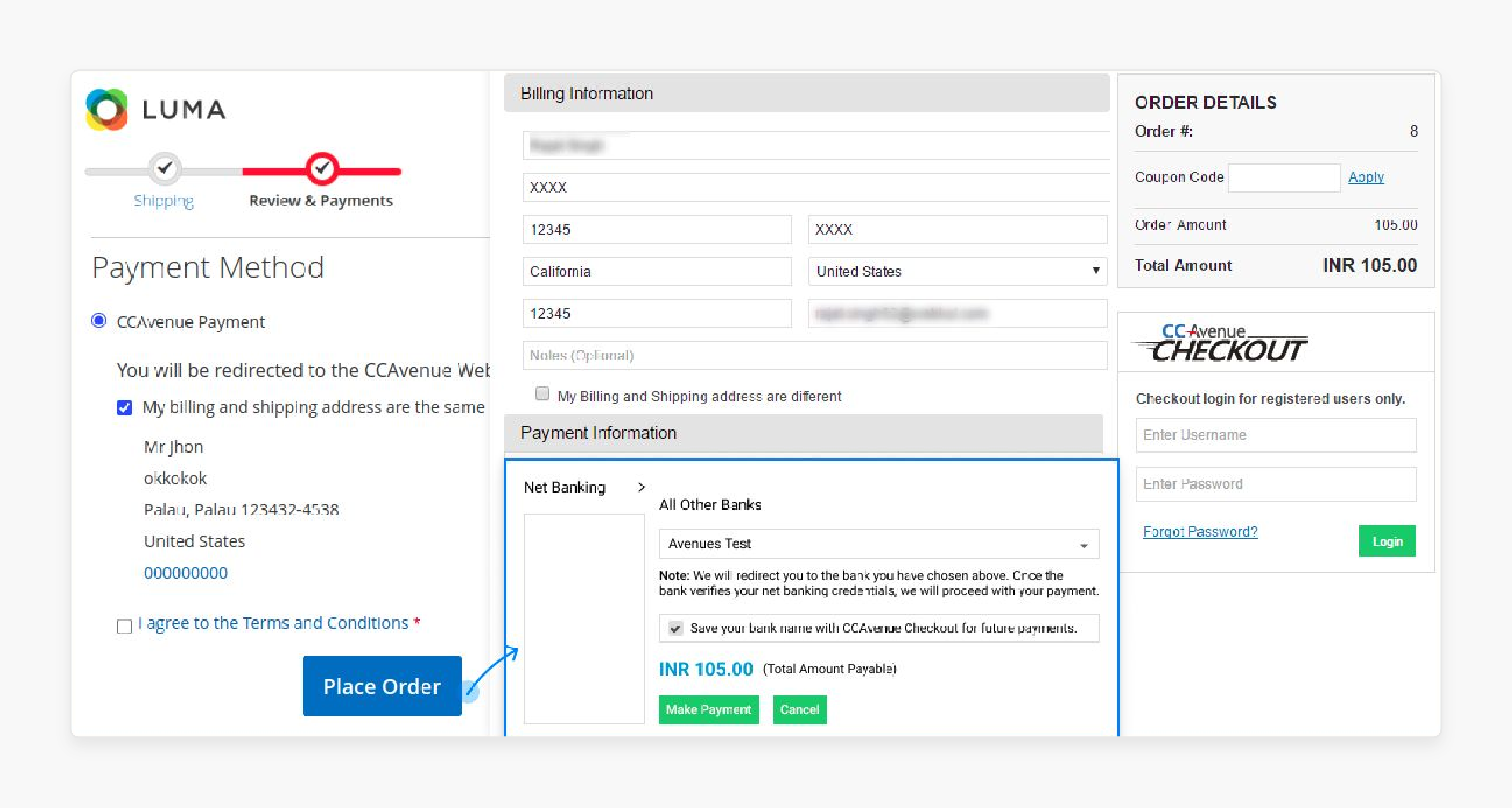Click the green Login button
Screen dimensions: 1512x808
point(1387,541)
